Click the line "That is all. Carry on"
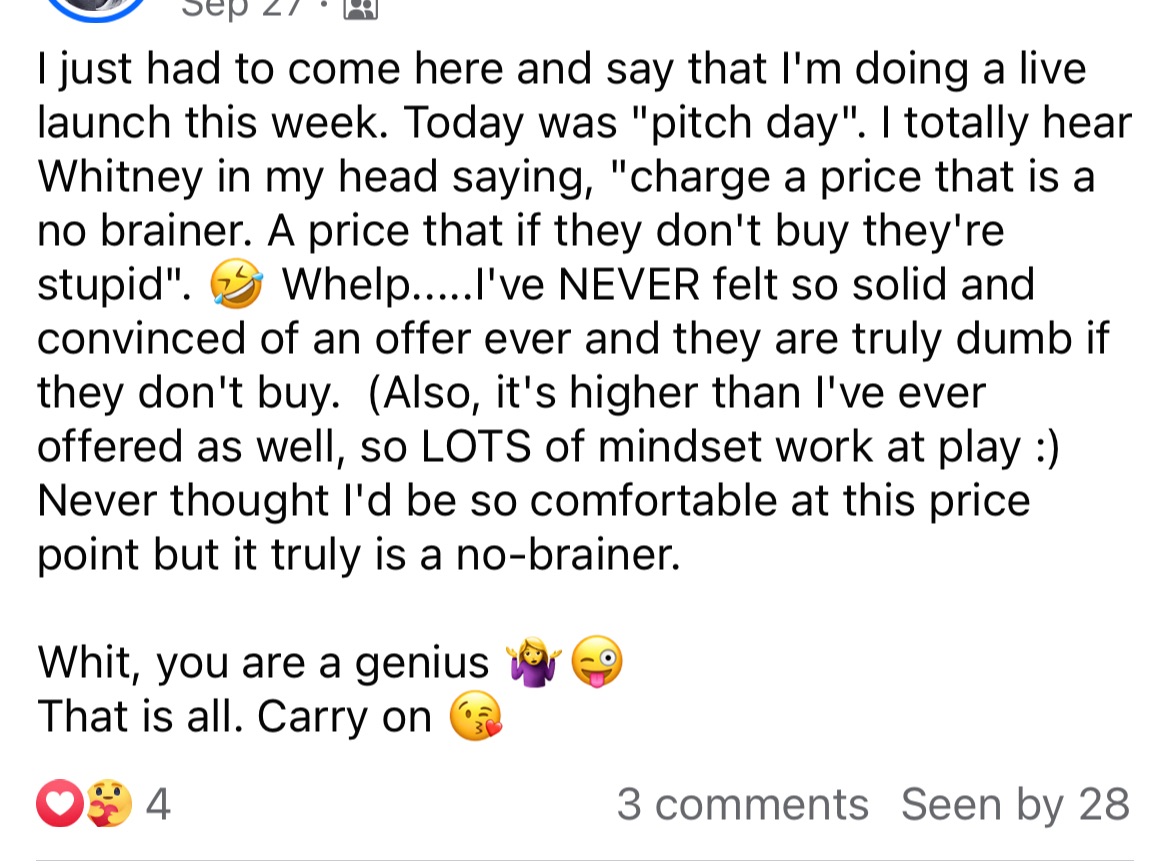This screenshot has height=864, width=1170. click(234, 716)
